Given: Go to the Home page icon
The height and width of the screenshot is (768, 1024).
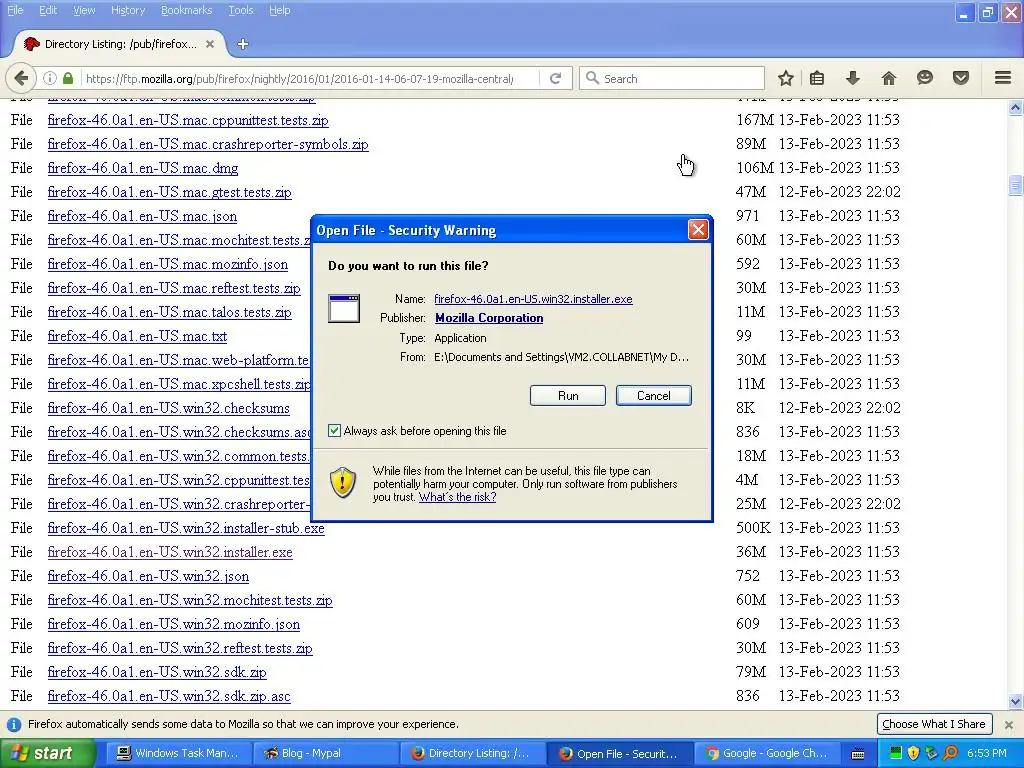Looking at the screenshot, I should click(889, 78).
